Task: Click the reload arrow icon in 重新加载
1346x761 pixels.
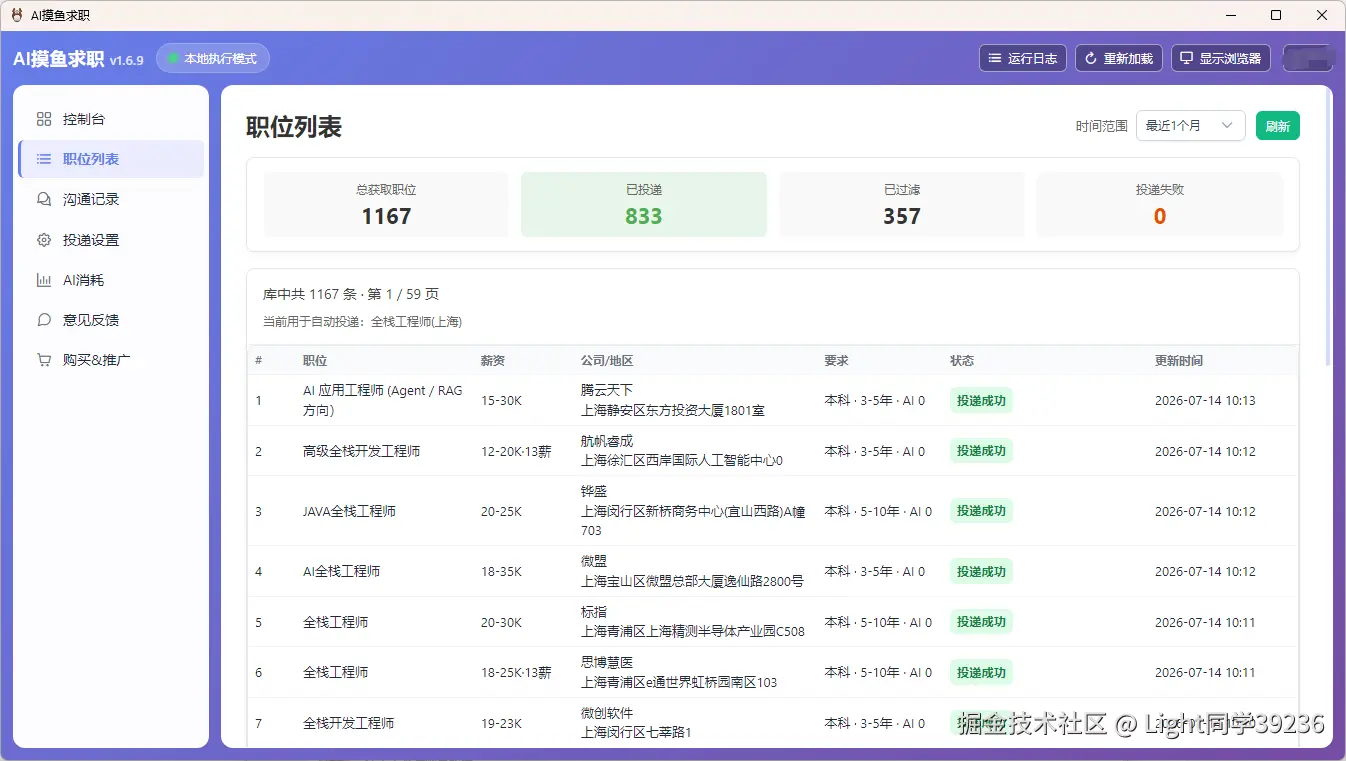Action: [x=1091, y=58]
